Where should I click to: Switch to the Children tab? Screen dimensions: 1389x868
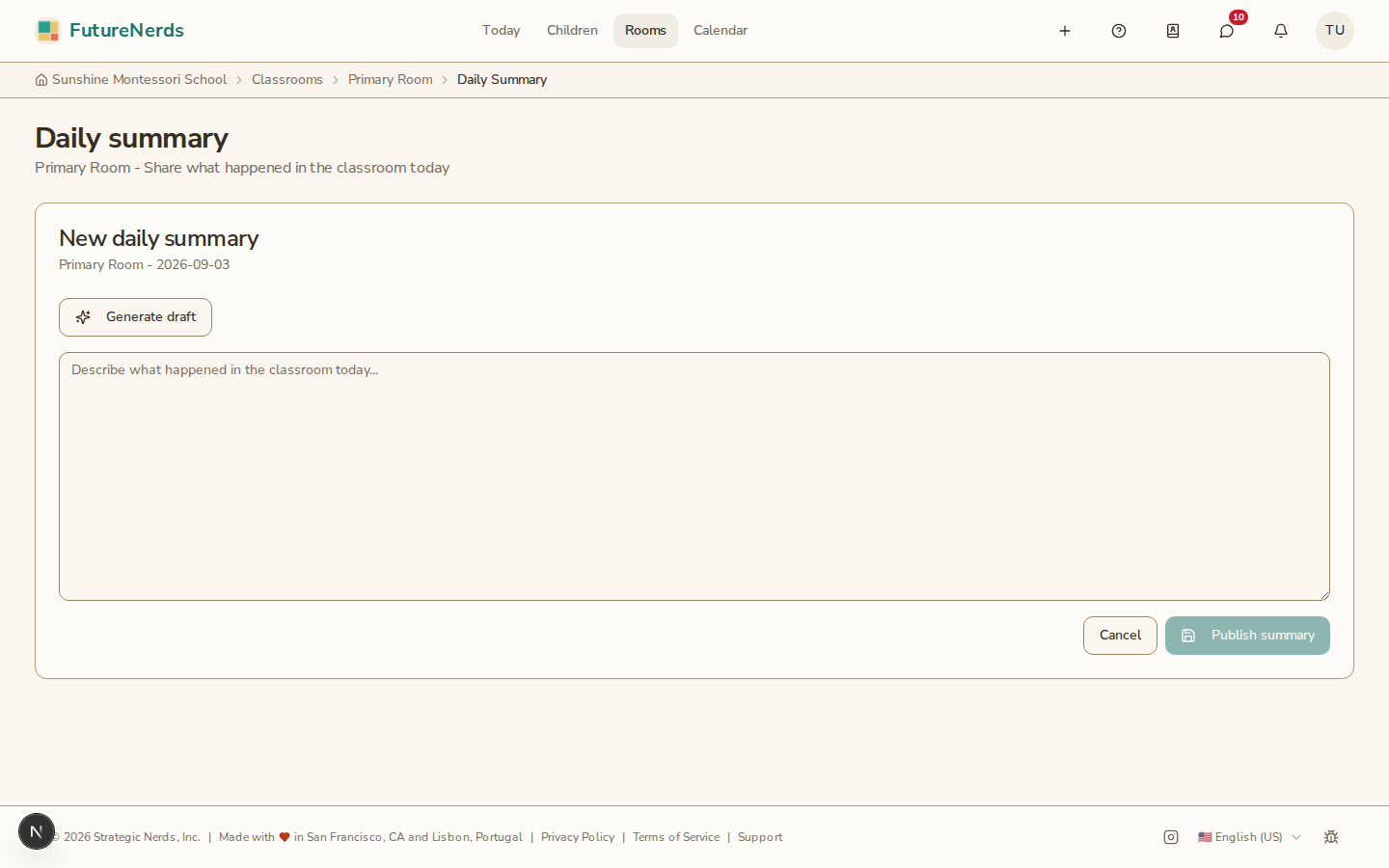572,31
